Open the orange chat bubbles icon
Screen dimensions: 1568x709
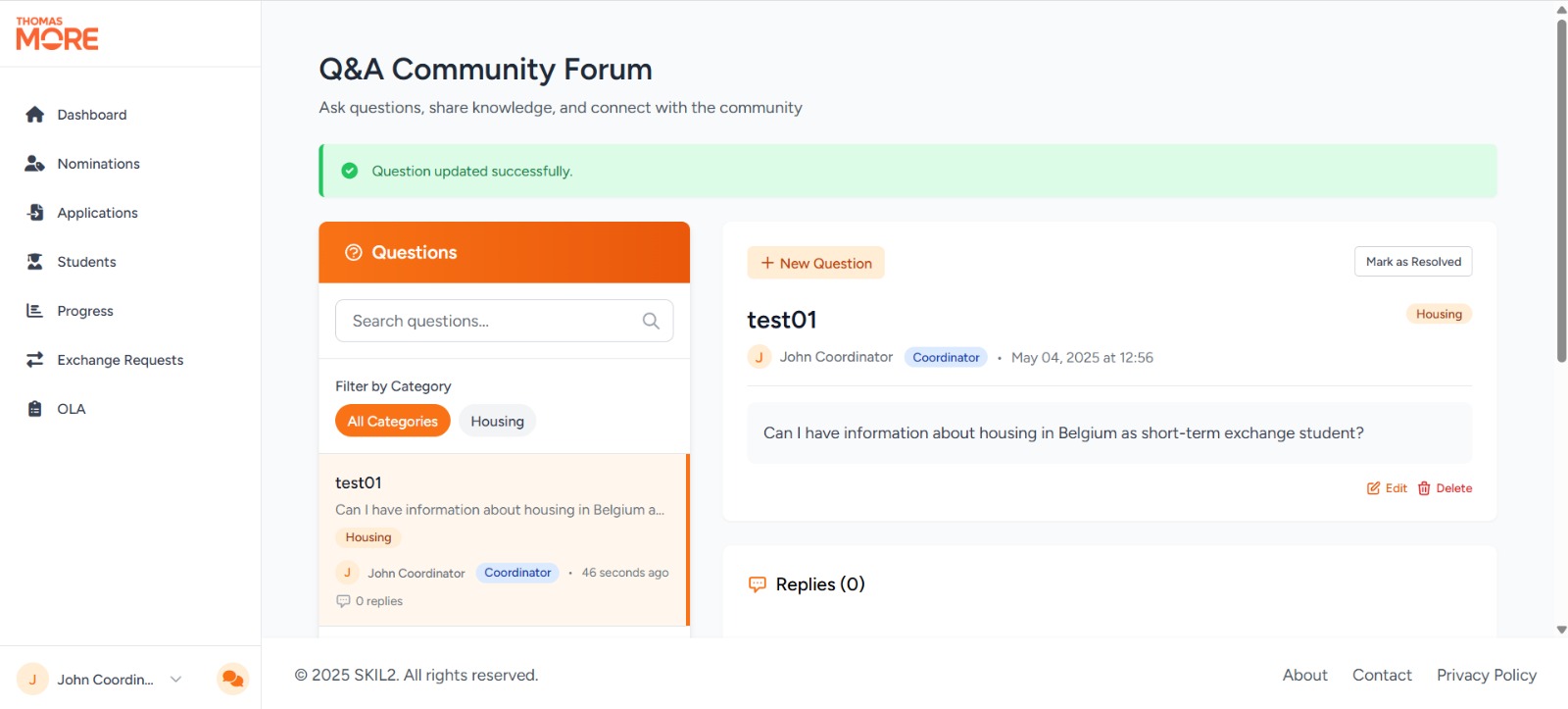point(232,679)
